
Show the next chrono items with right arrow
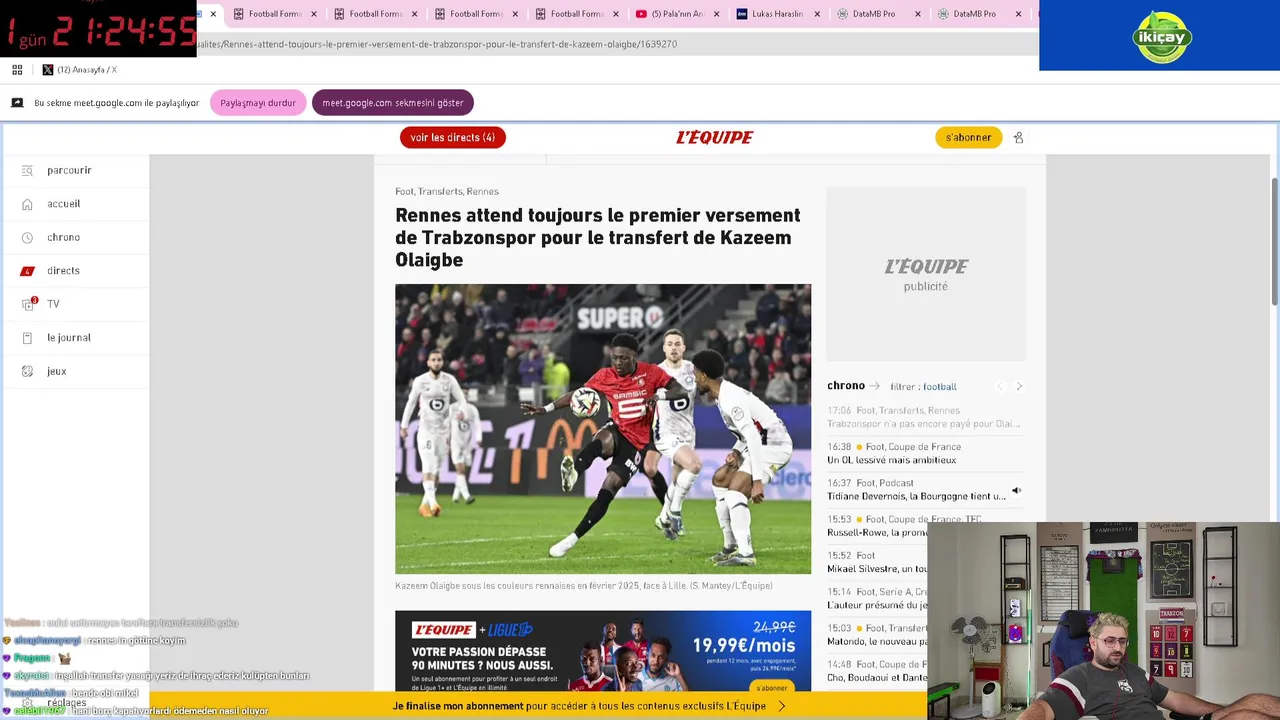[x=1019, y=386]
